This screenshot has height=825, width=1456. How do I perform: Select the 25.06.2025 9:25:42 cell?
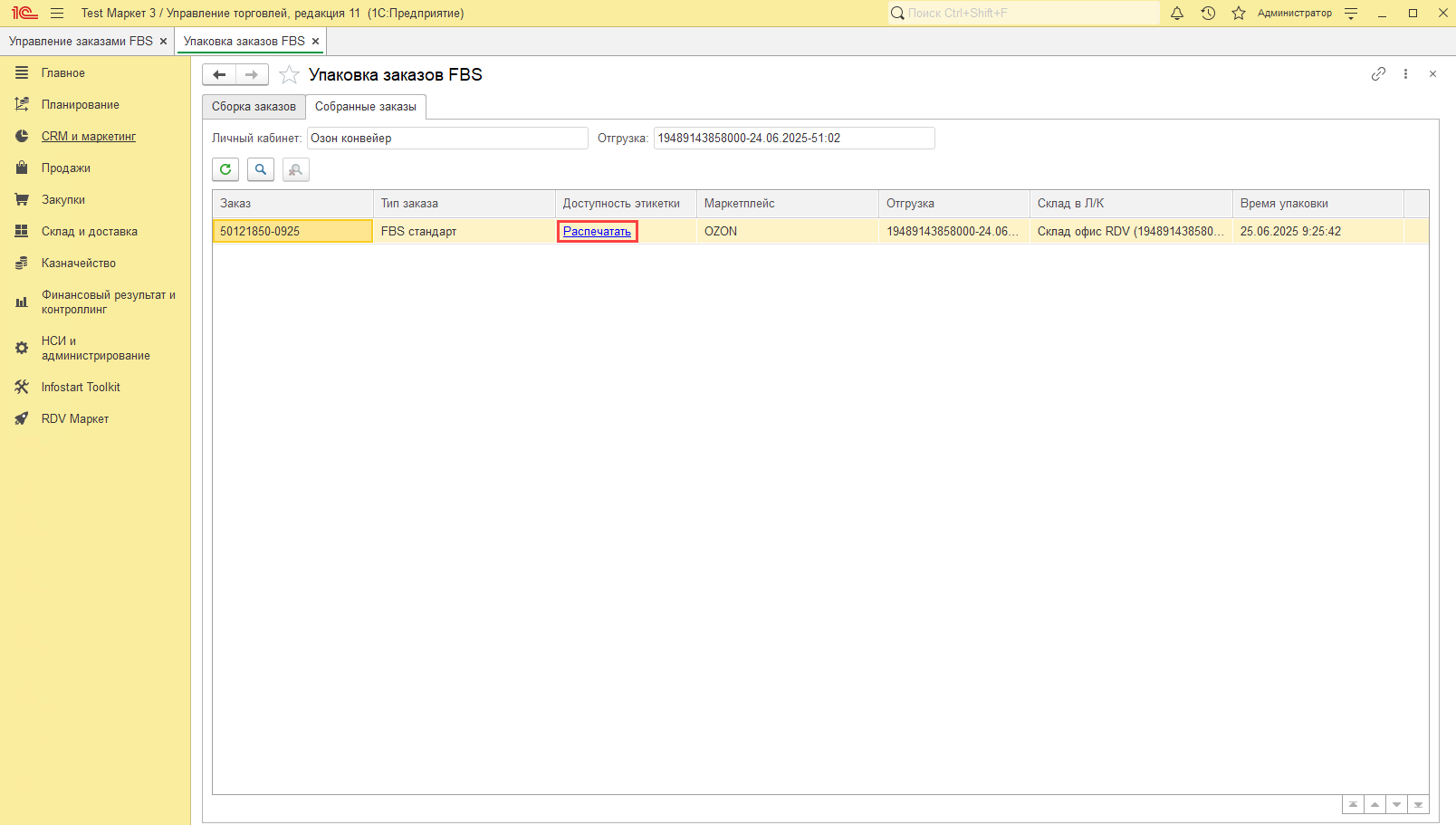coord(1318,232)
